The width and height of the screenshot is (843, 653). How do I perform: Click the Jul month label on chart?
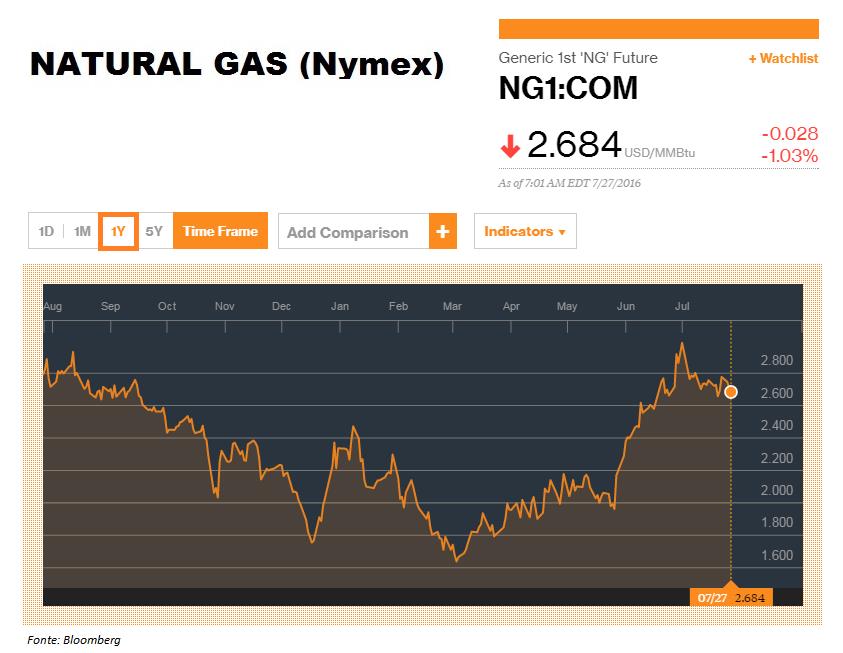[x=682, y=306]
